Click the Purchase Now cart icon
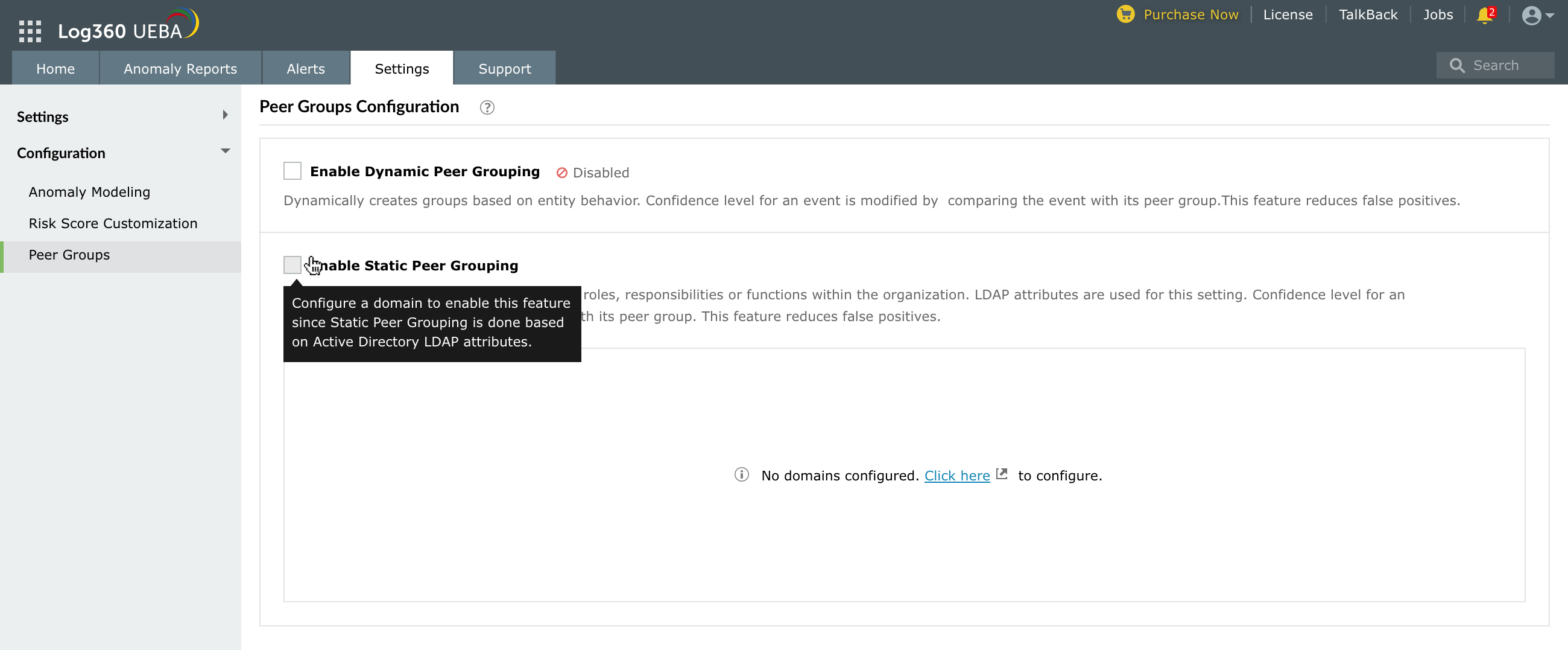This screenshot has height=650, width=1568. 1125,14
